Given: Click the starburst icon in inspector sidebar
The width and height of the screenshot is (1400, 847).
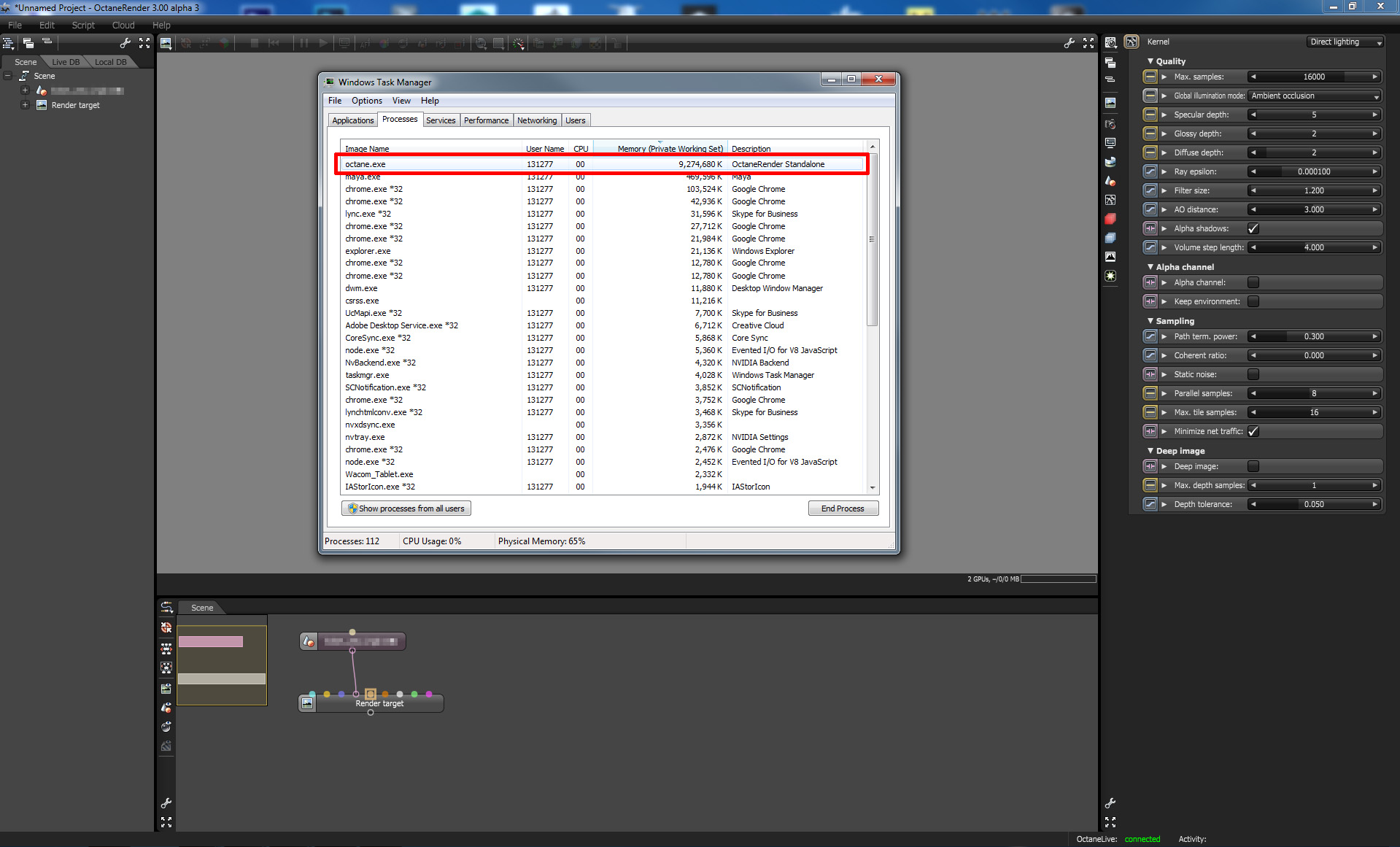Looking at the screenshot, I should coord(1110,276).
